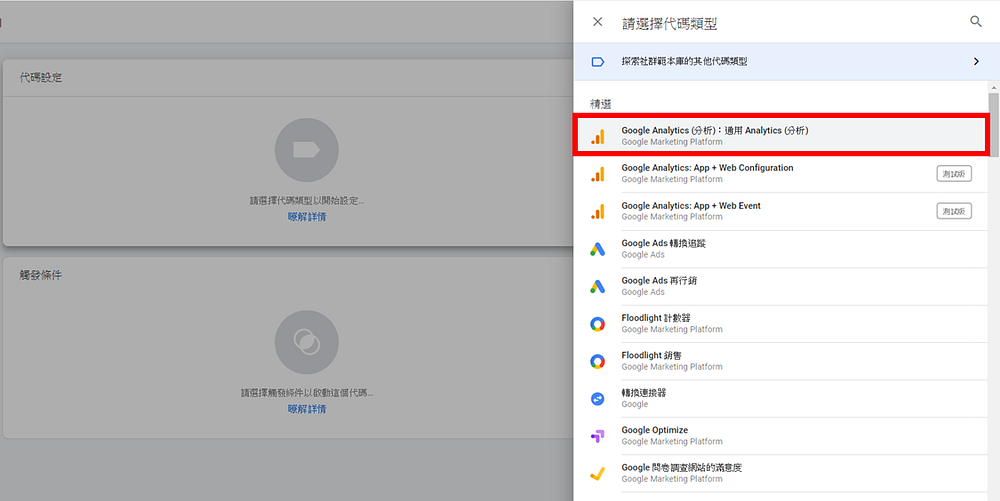Open 瞭解詳情 link under 觸發條件
The image size is (1000, 501).
(x=307, y=409)
